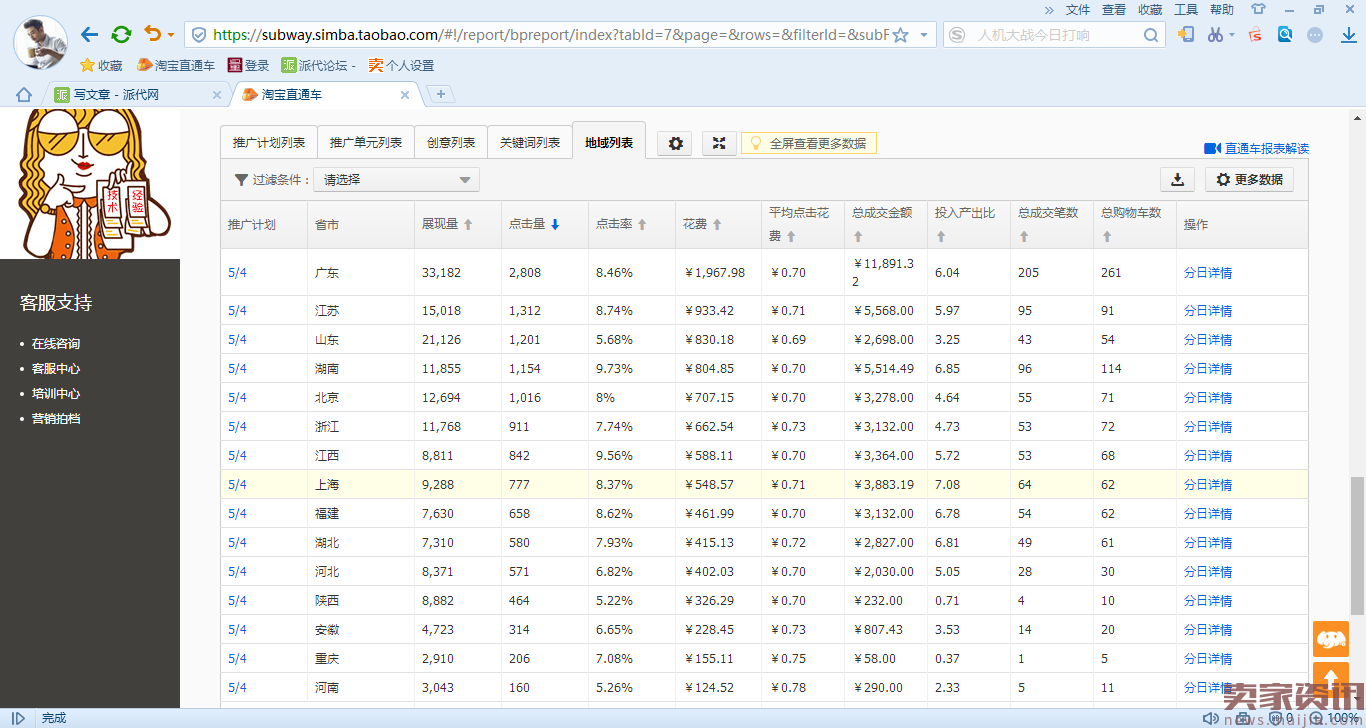Open the 淘宝直通车 bookmark
1366x728 pixels.
tap(176, 65)
